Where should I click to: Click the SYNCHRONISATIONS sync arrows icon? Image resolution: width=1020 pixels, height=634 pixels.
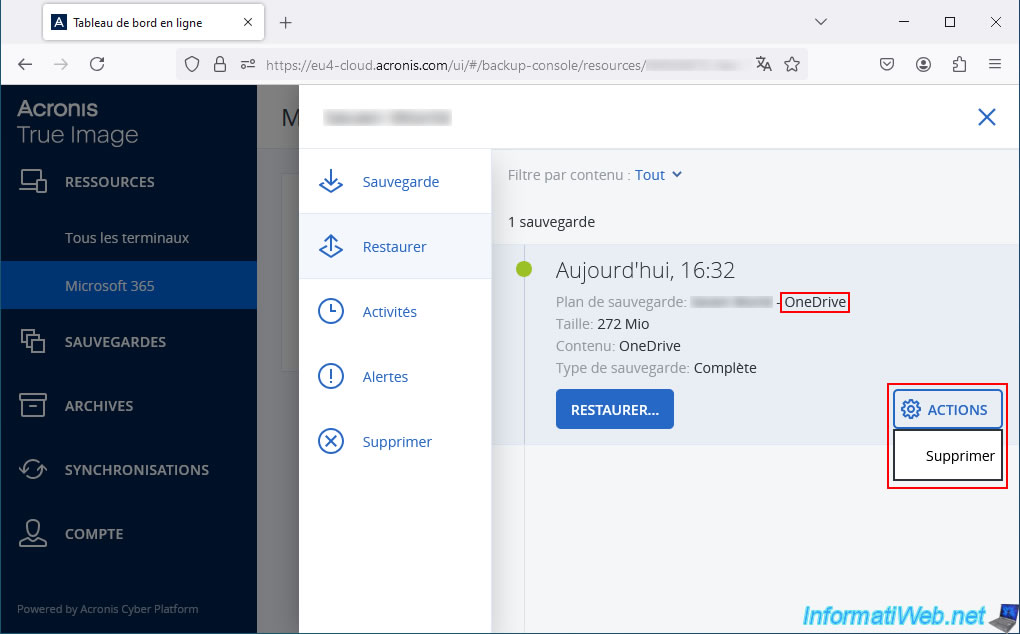pos(33,469)
